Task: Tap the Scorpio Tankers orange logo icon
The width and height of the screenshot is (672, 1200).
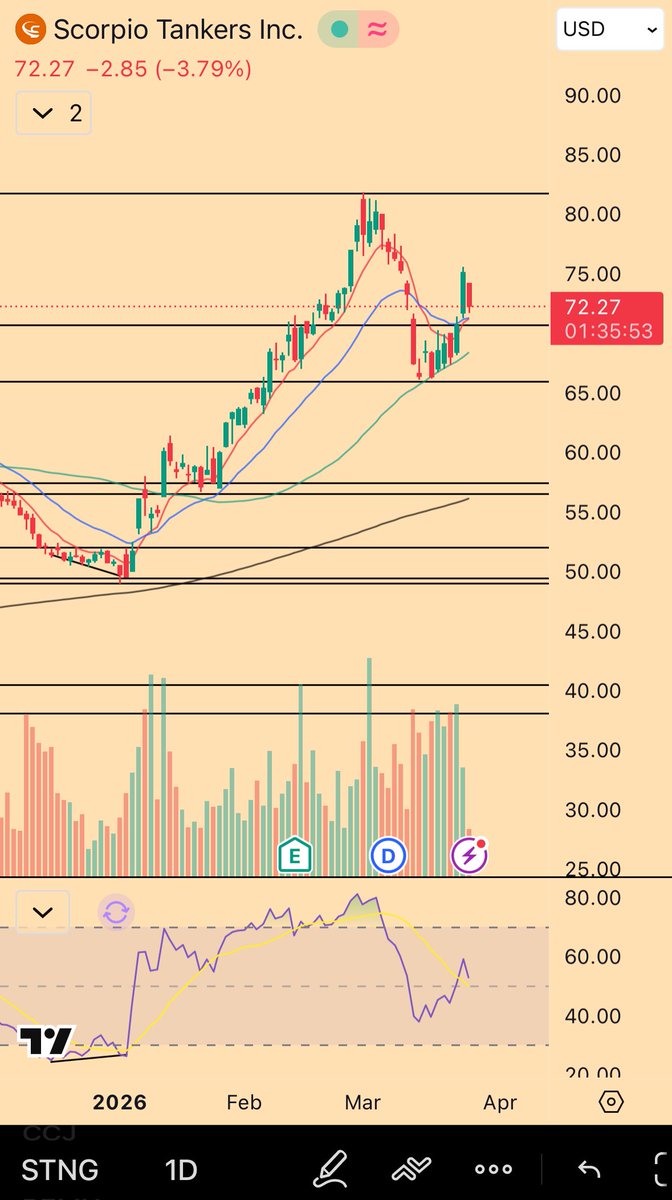Action: (33, 30)
